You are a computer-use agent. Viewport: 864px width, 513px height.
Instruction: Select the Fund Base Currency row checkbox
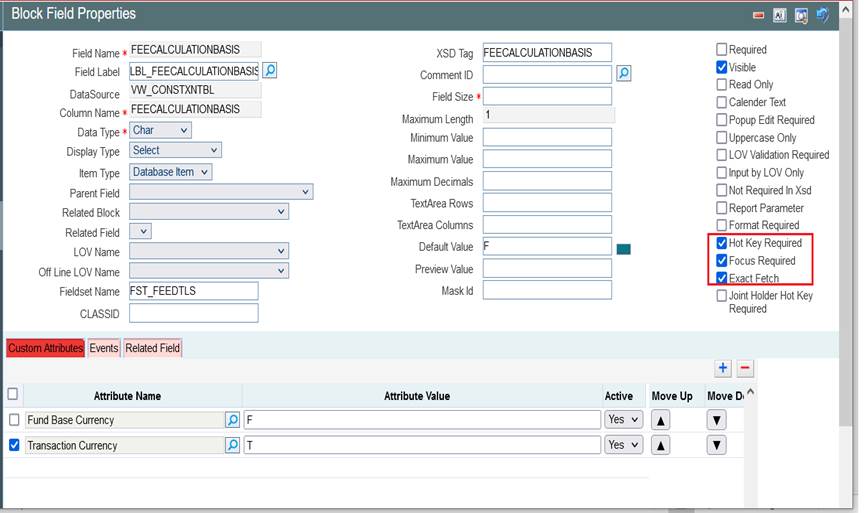coord(14,420)
